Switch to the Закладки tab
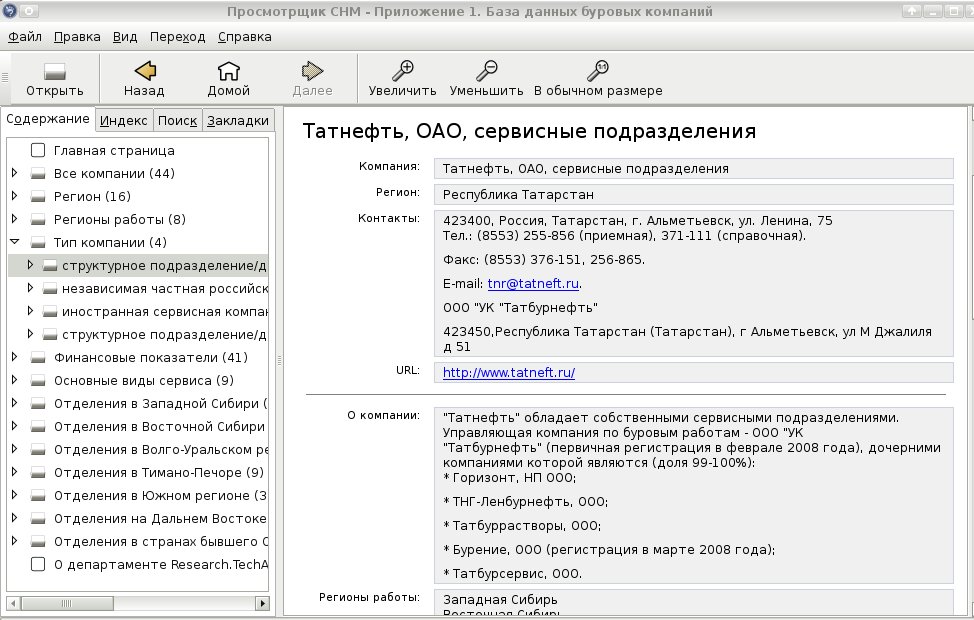The image size is (974, 620). tap(238, 121)
